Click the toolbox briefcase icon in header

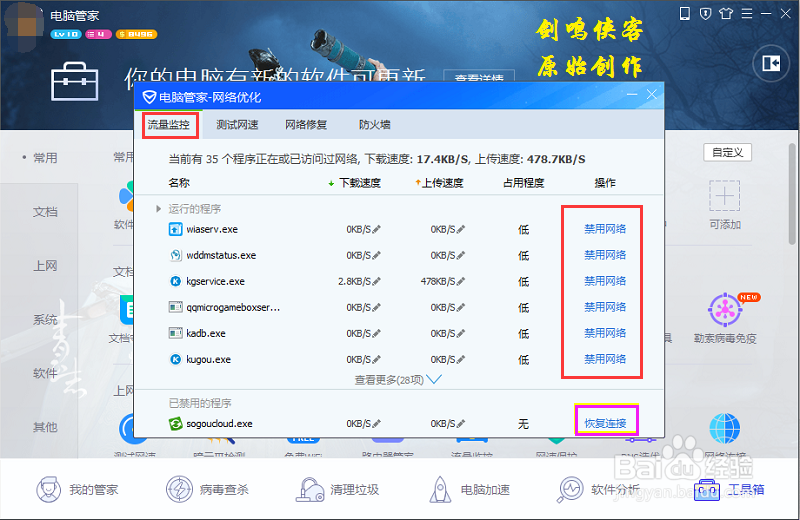coord(74,82)
